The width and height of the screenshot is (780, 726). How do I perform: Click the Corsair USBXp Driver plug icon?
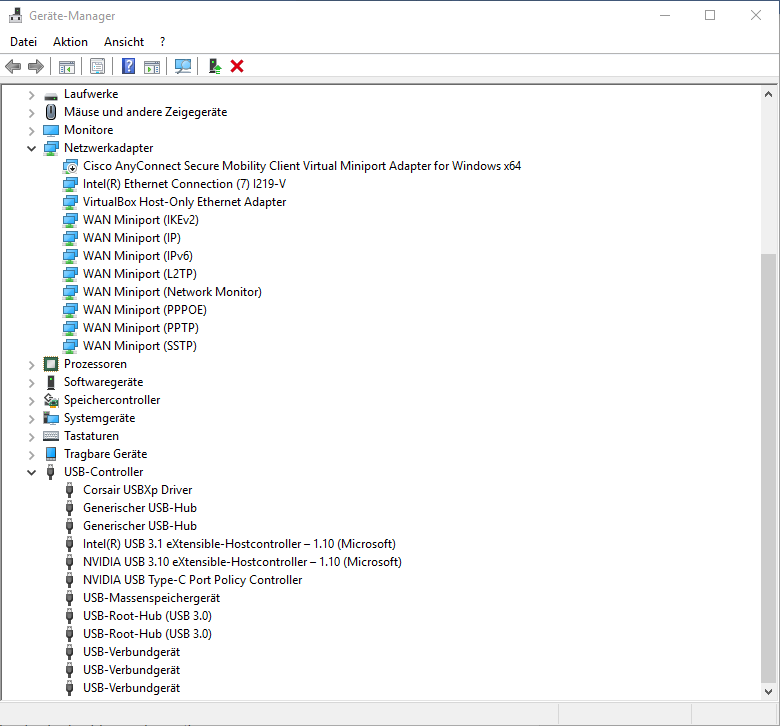70,490
